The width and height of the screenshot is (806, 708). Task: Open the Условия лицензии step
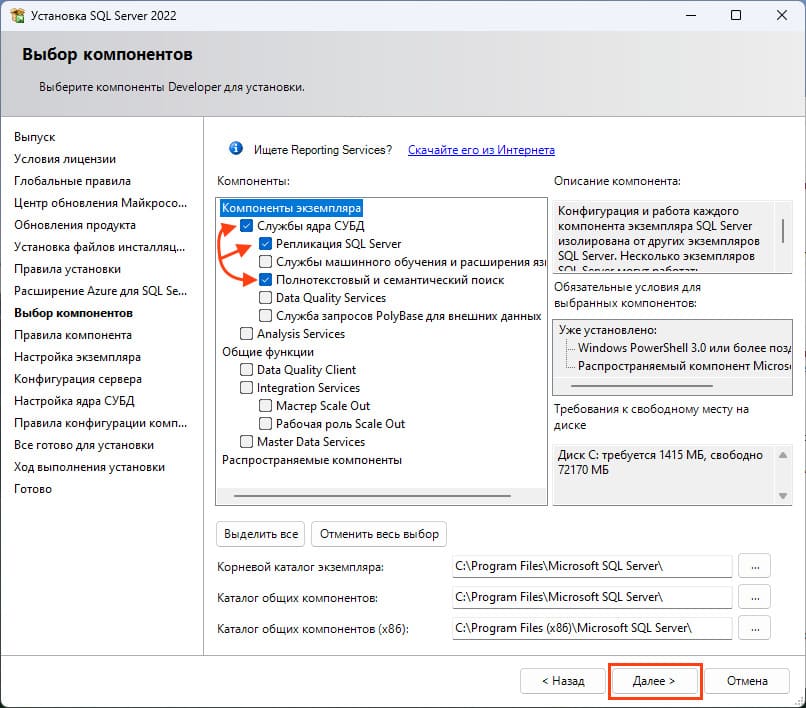click(x=65, y=159)
